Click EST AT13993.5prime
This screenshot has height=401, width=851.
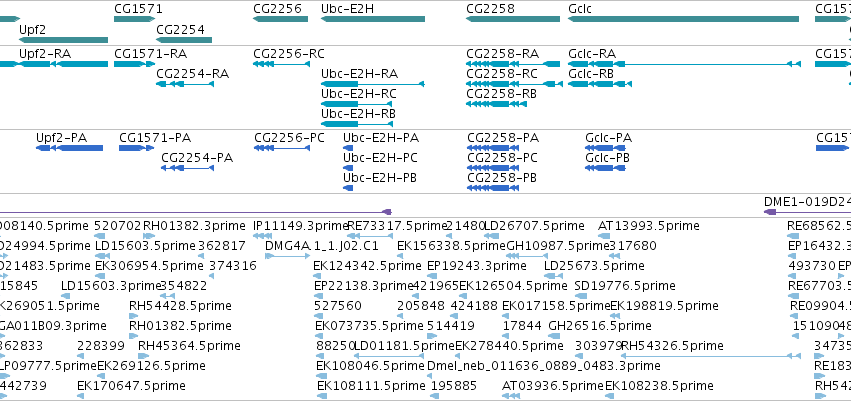[604, 236]
